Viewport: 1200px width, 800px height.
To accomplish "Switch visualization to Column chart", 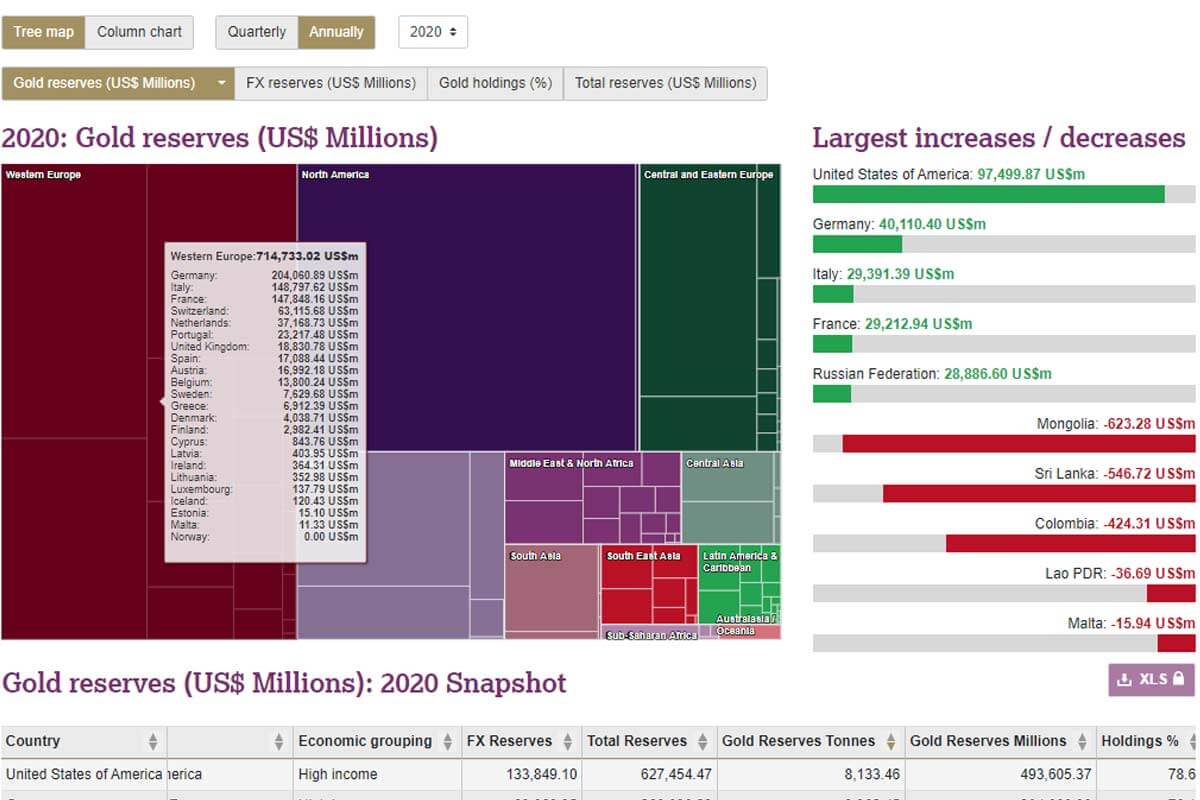I will point(139,31).
